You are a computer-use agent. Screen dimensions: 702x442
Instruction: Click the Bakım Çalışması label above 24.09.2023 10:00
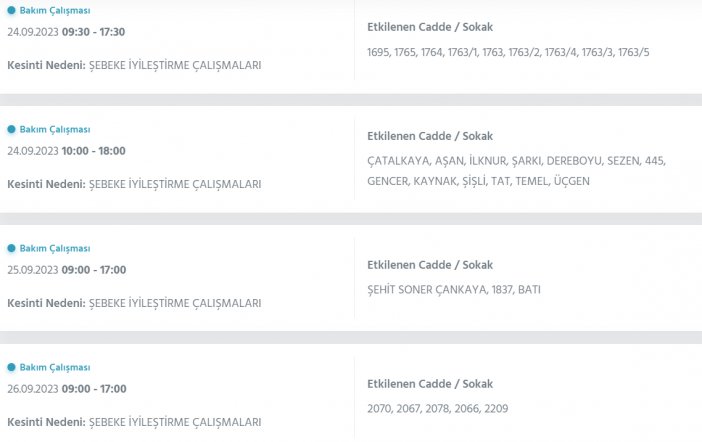point(55,130)
